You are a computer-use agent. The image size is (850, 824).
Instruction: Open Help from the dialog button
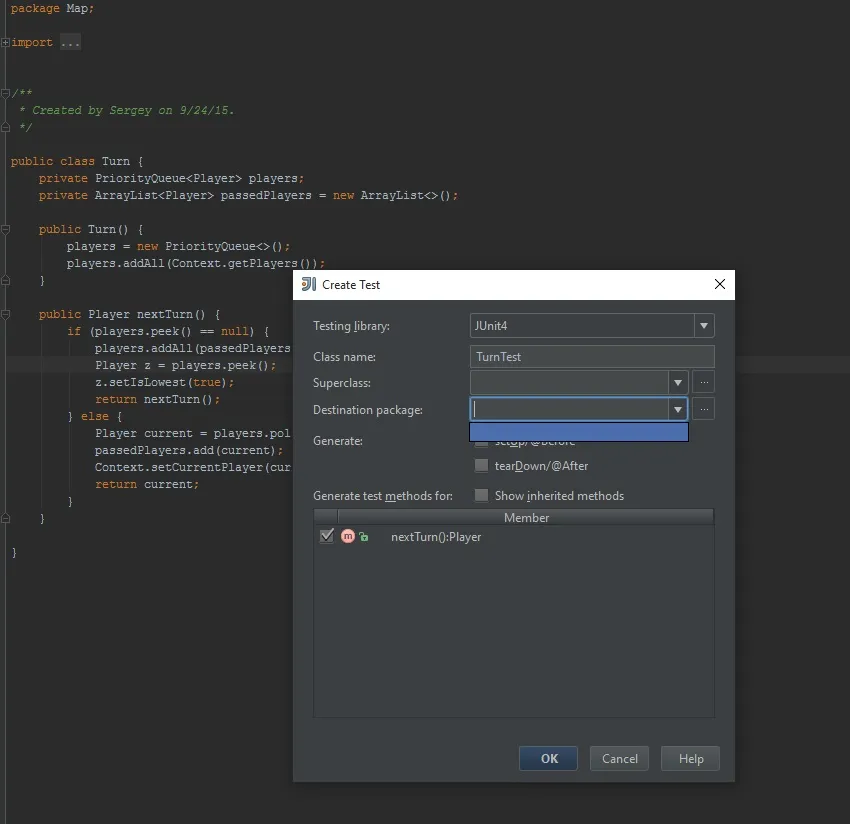tap(690, 759)
